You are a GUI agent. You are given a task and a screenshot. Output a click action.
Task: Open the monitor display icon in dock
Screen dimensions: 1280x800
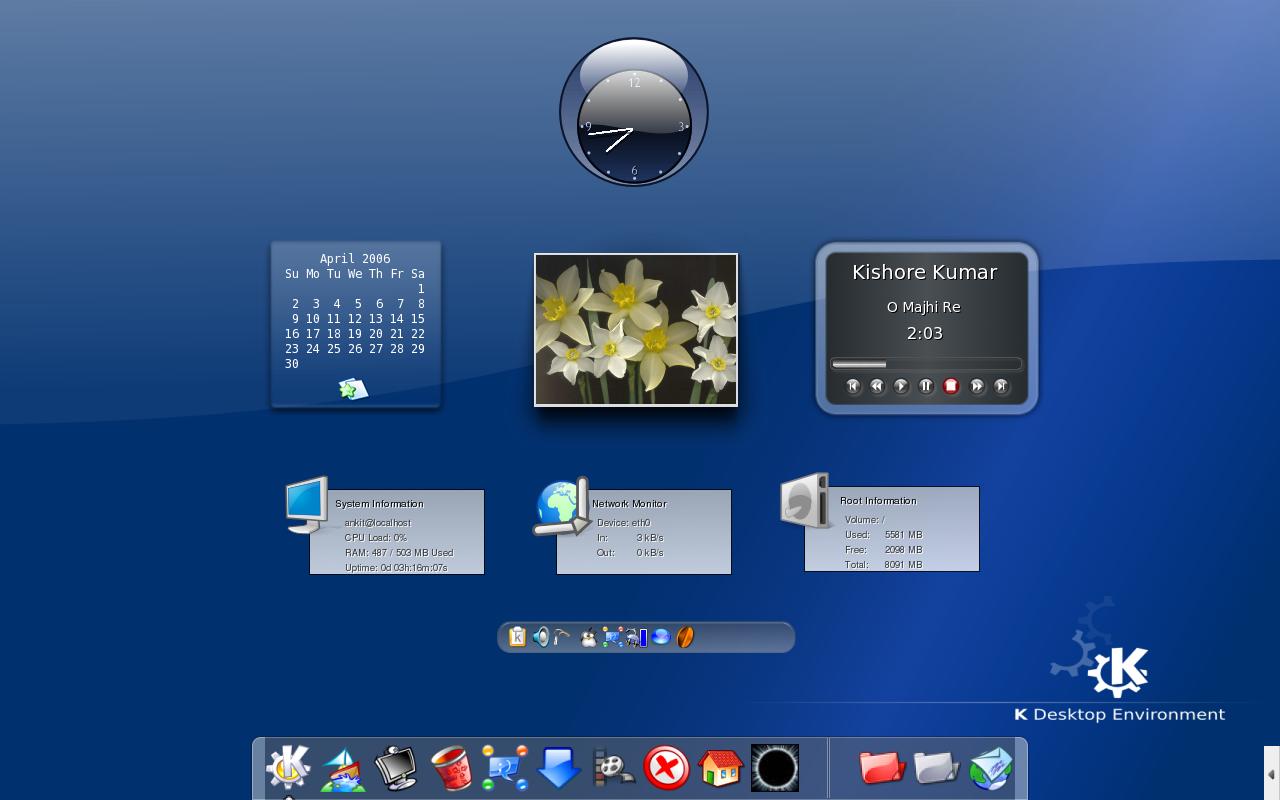point(396,768)
